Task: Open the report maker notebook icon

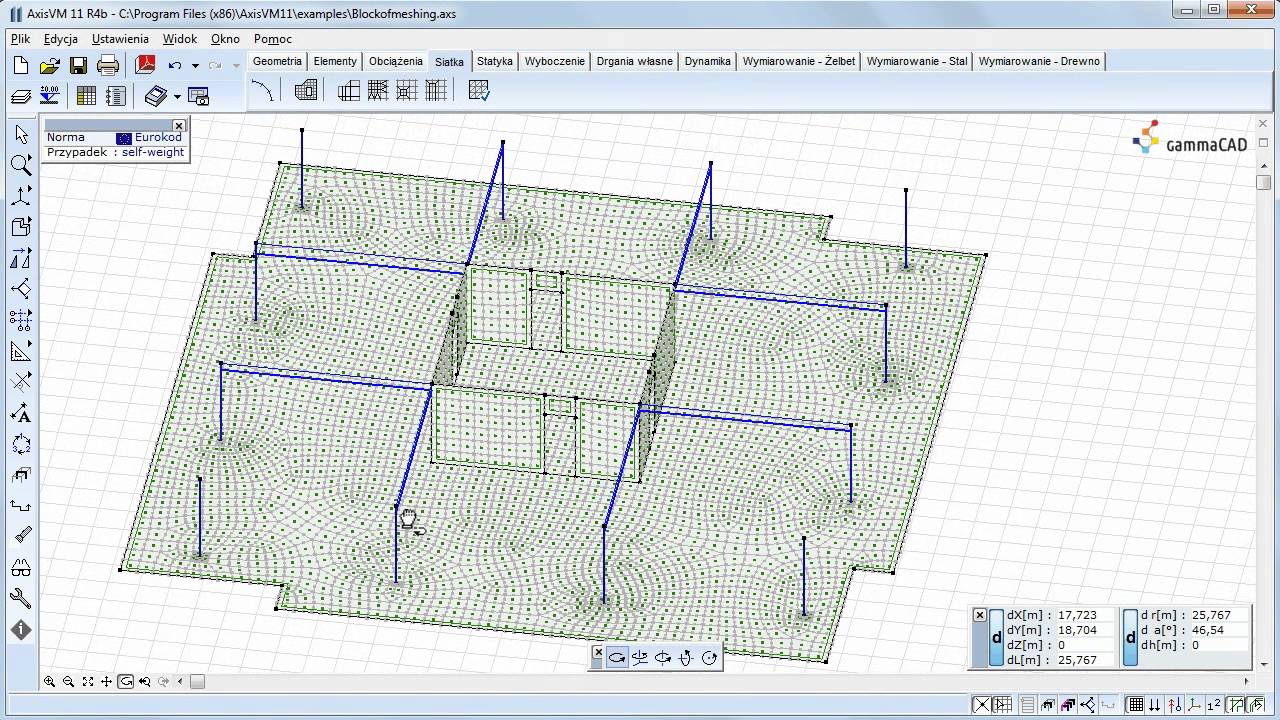Action: pyautogui.click(x=116, y=96)
